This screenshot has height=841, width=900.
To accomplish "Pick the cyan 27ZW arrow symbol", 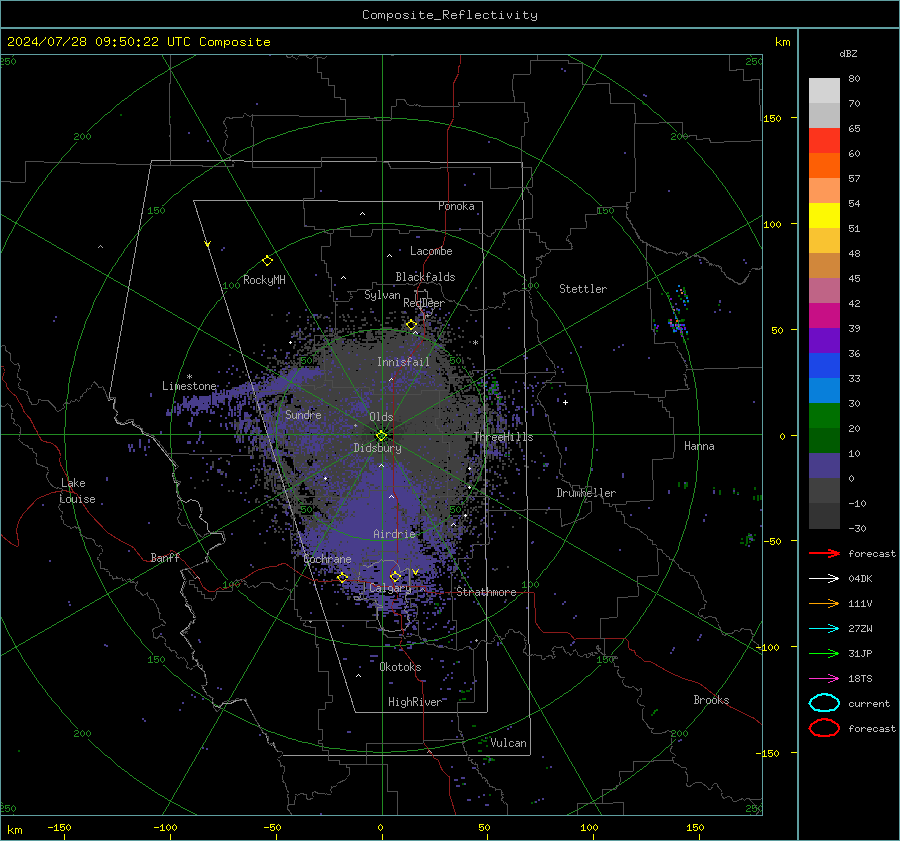I will pyautogui.click(x=824, y=629).
